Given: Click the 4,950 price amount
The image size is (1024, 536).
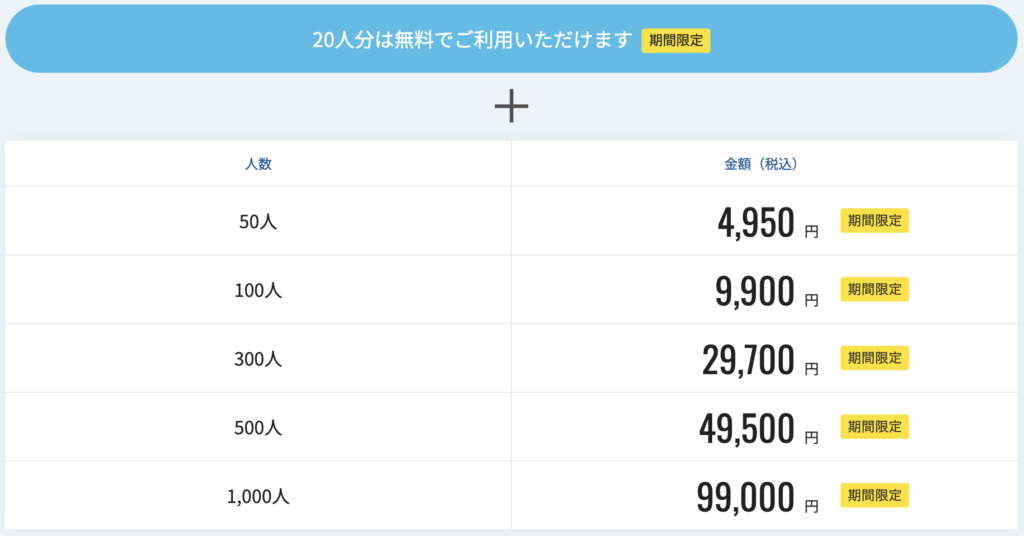Looking at the screenshot, I should (756, 223).
